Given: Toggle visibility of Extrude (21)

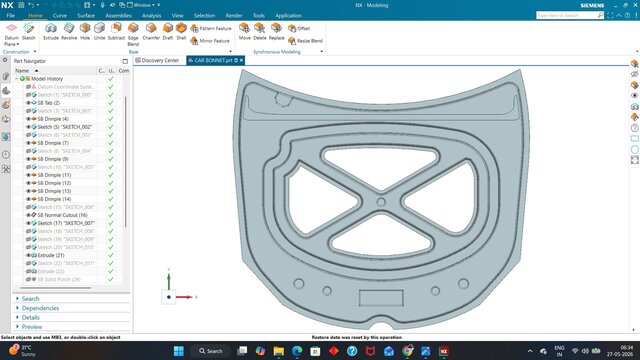Looking at the screenshot, I should pyautogui.click(x=28, y=255).
